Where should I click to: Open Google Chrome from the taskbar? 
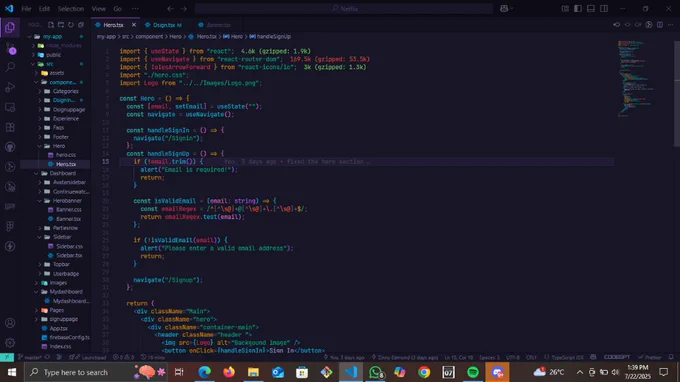pos(424,372)
